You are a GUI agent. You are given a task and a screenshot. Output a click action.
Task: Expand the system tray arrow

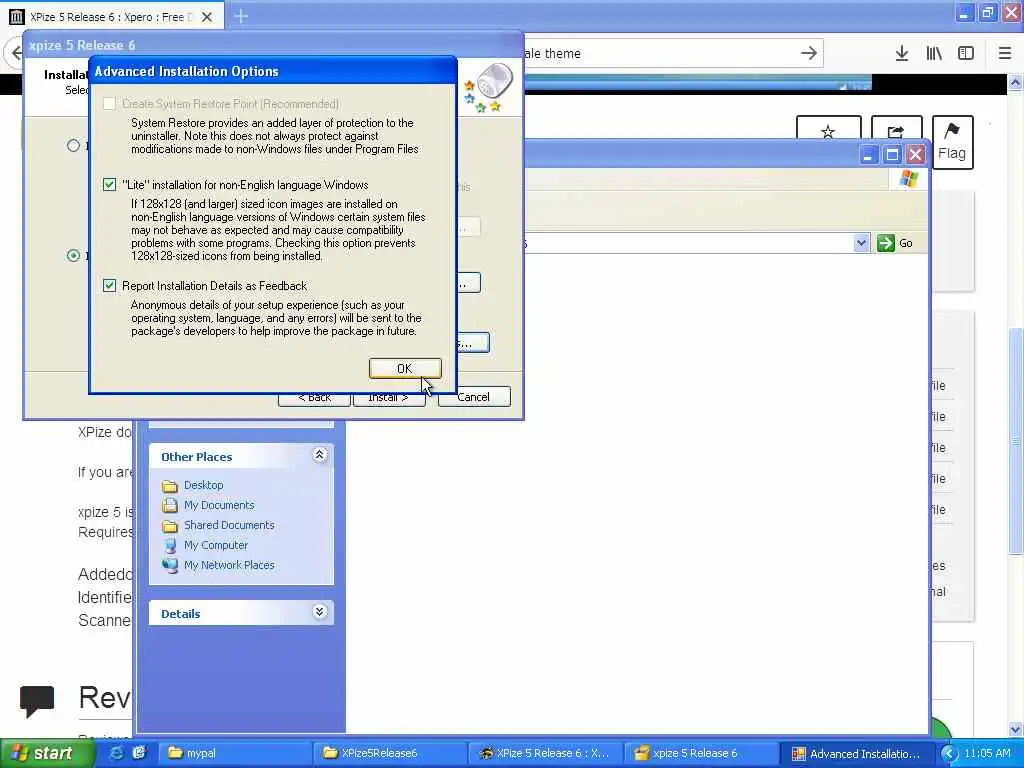point(949,754)
